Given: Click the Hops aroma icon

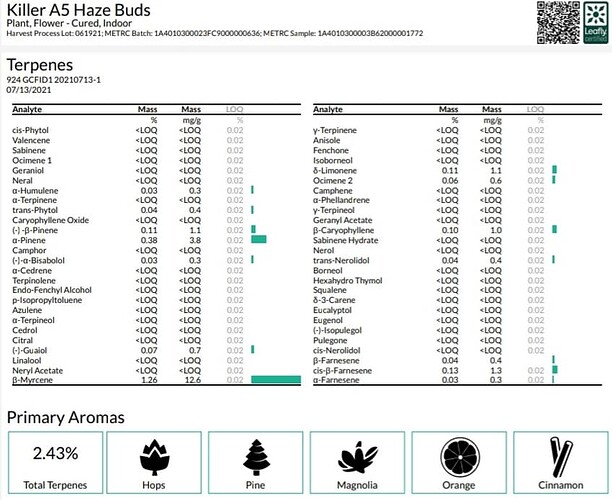Looking at the screenshot, I should (154, 457).
